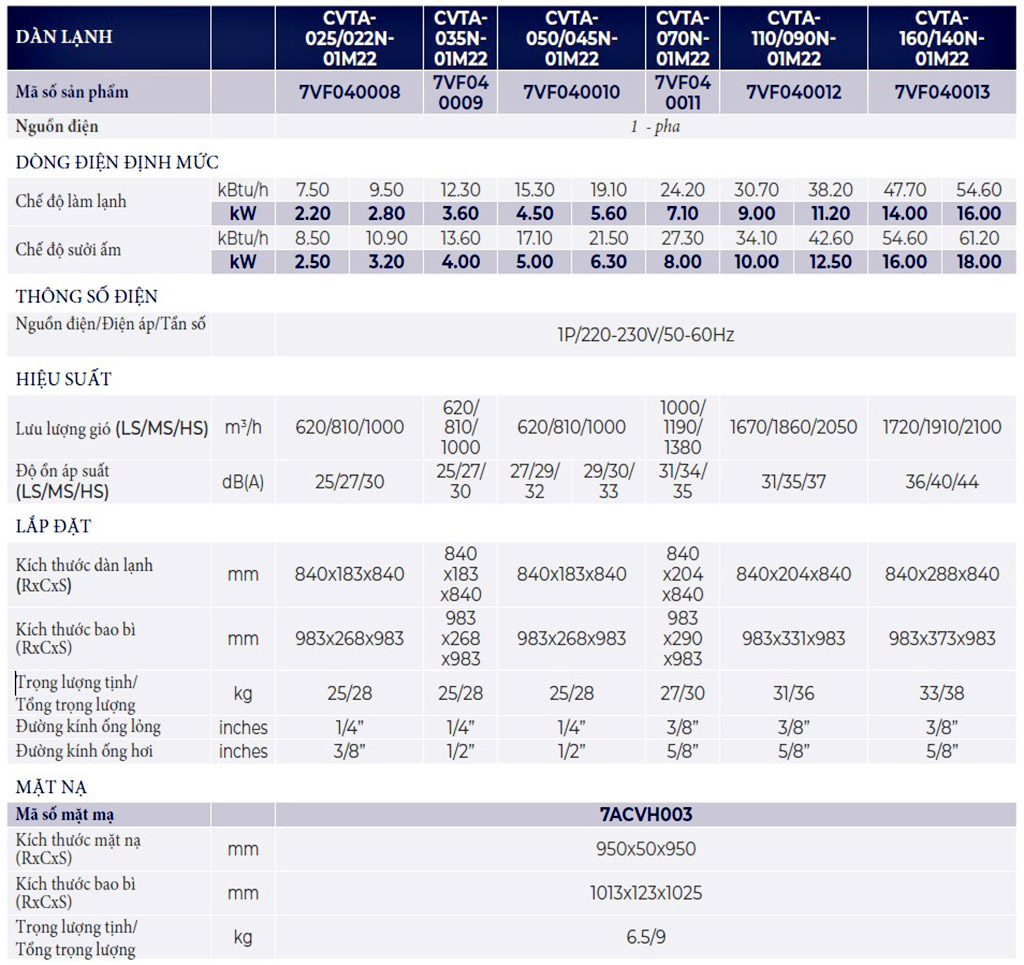This screenshot has height=965, width=1024.
Task: Click the panel weight value 6.5/9
Action: (645, 937)
